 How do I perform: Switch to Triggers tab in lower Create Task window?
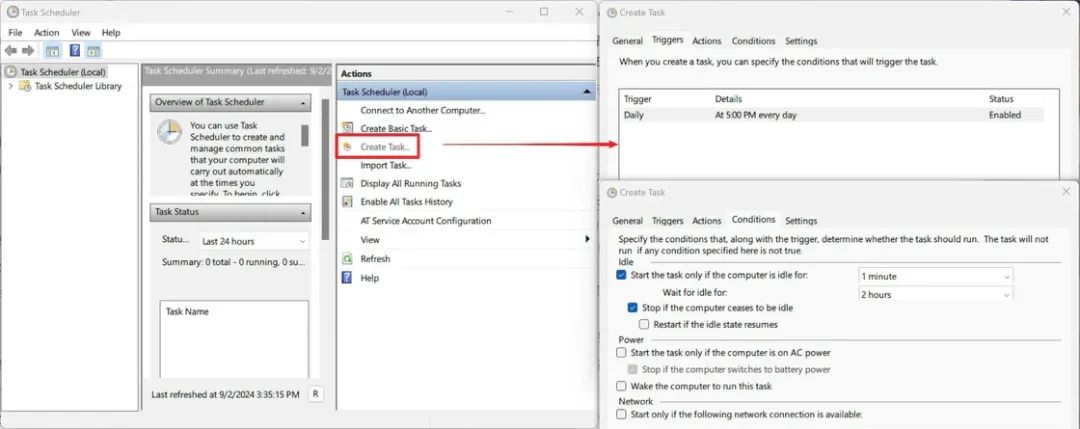(667, 221)
